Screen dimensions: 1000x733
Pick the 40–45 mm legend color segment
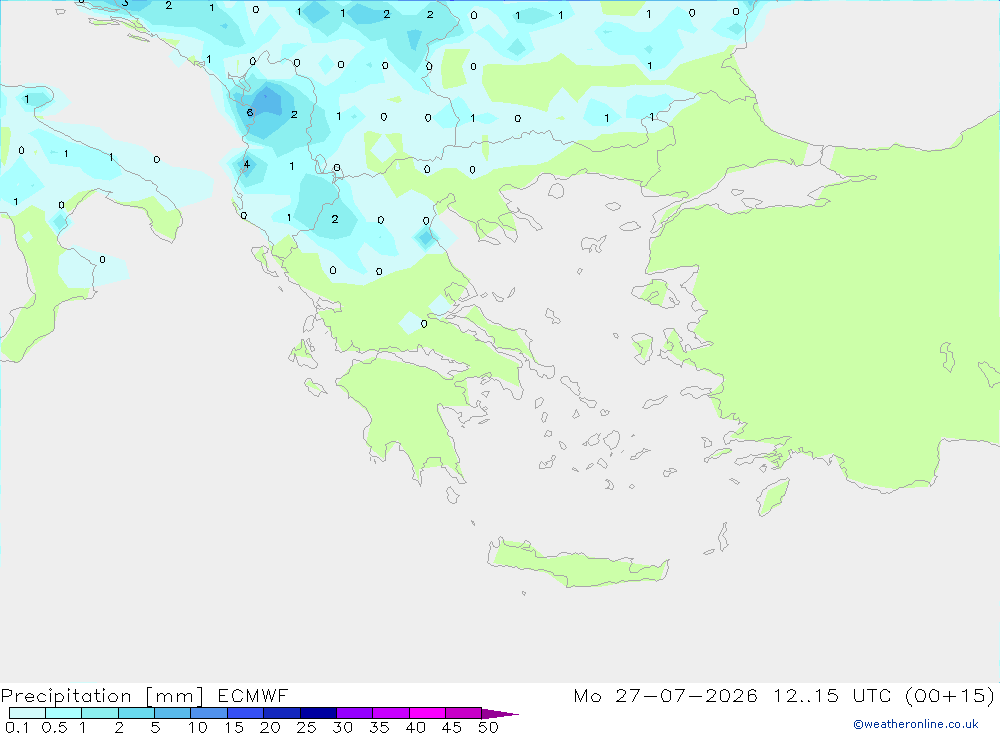(x=427, y=713)
